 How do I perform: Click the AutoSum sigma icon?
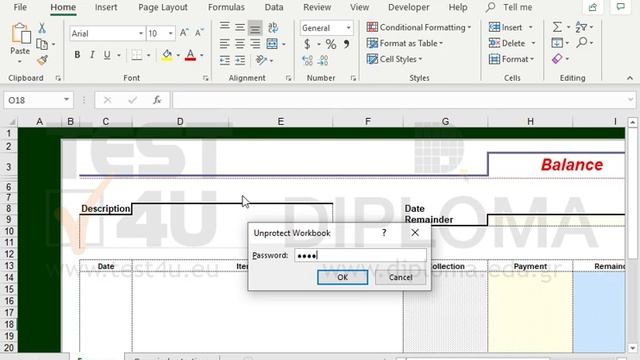[557, 27]
